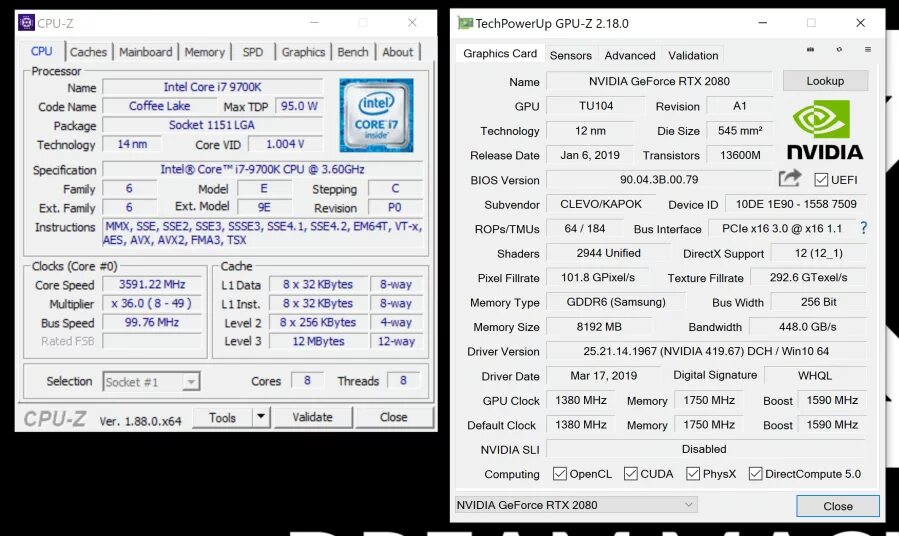Click the CPU-Z app icon in title bar

(x=26, y=23)
